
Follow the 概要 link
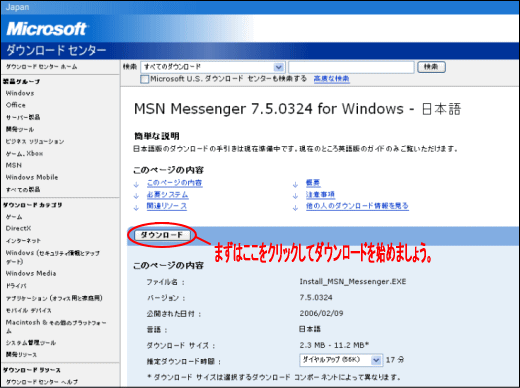pos(313,183)
